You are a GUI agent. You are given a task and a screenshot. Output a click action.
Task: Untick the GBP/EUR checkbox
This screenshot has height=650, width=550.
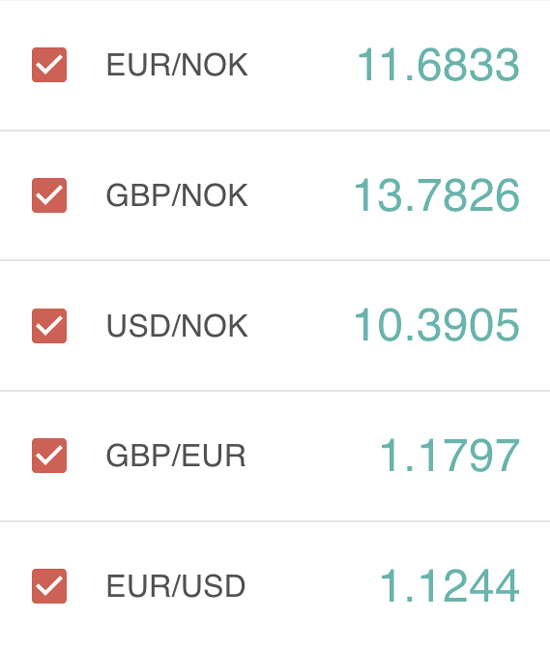pos(49,455)
